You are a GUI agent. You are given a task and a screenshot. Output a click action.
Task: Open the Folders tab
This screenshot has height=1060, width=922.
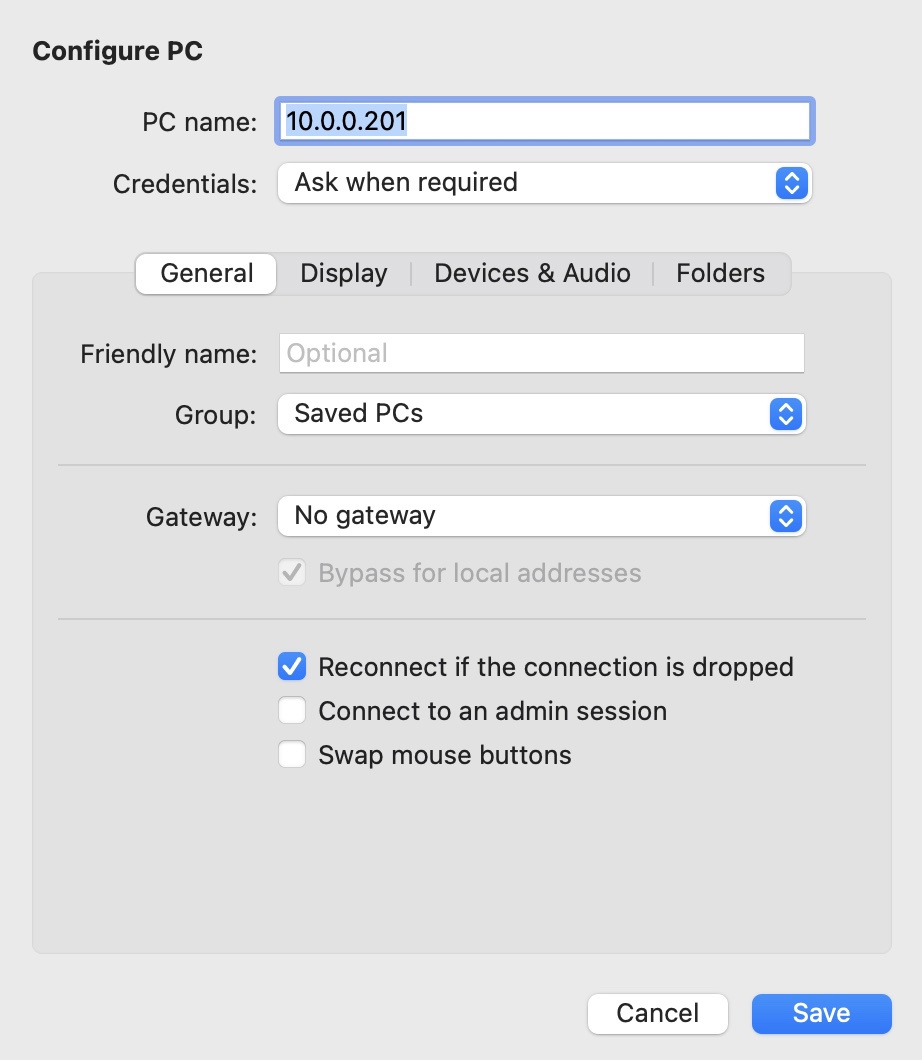point(720,274)
